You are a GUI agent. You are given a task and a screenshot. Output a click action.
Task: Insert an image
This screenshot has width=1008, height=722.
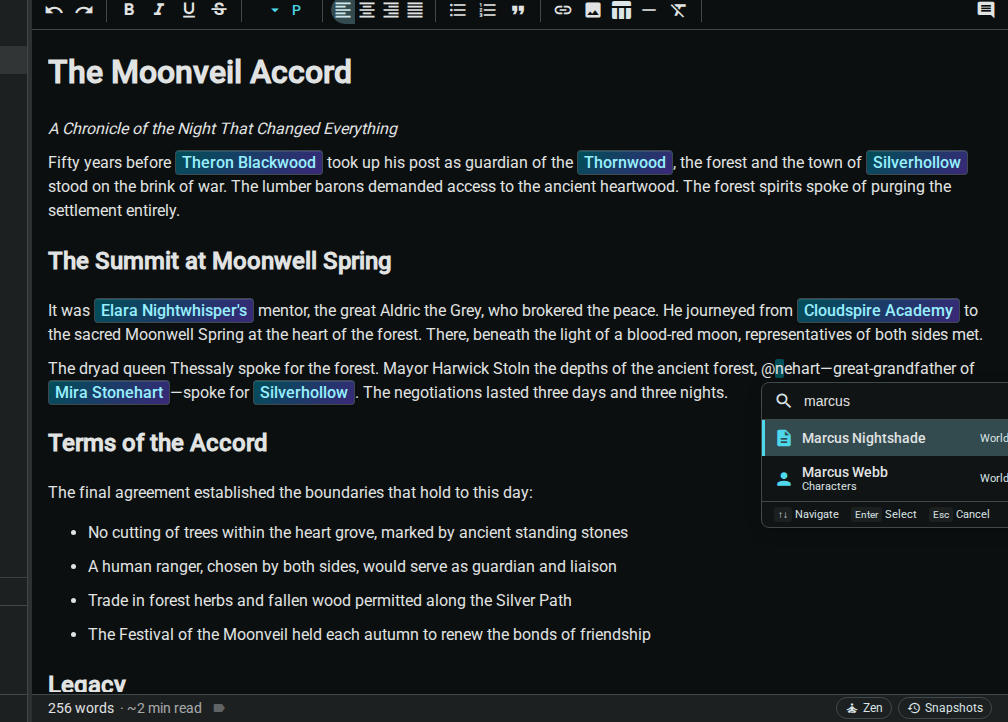click(x=593, y=10)
